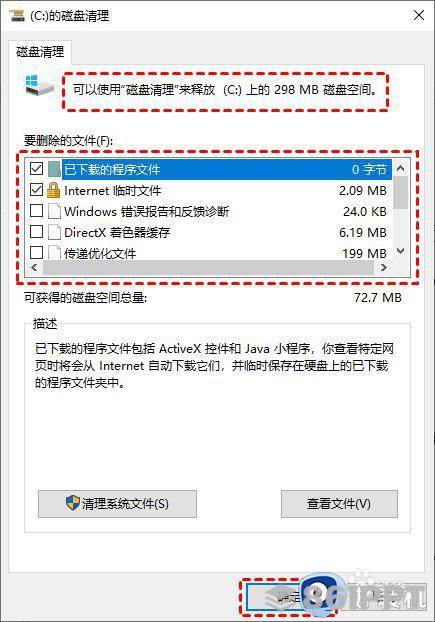Viewport: 435px width, 622px height.
Task: Click the file list scroll up arrow
Action: pyautogui.click(x=401, y=168)
